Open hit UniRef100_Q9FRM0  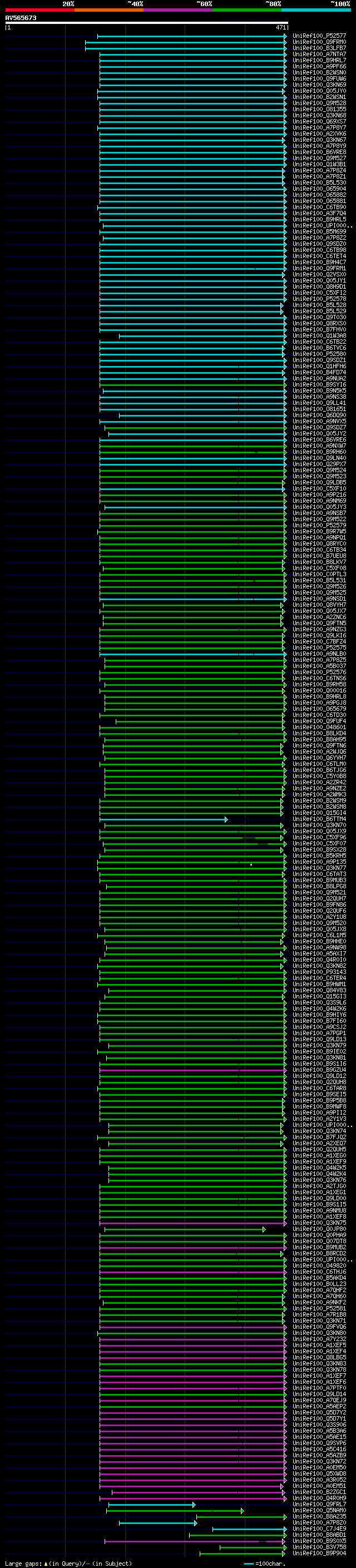point(319,42)
